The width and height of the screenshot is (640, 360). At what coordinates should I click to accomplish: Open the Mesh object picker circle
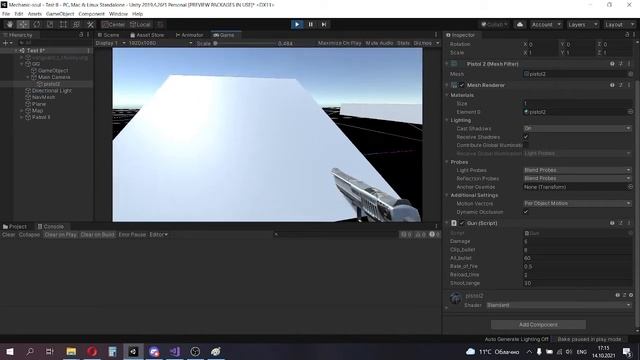point(631,74)
